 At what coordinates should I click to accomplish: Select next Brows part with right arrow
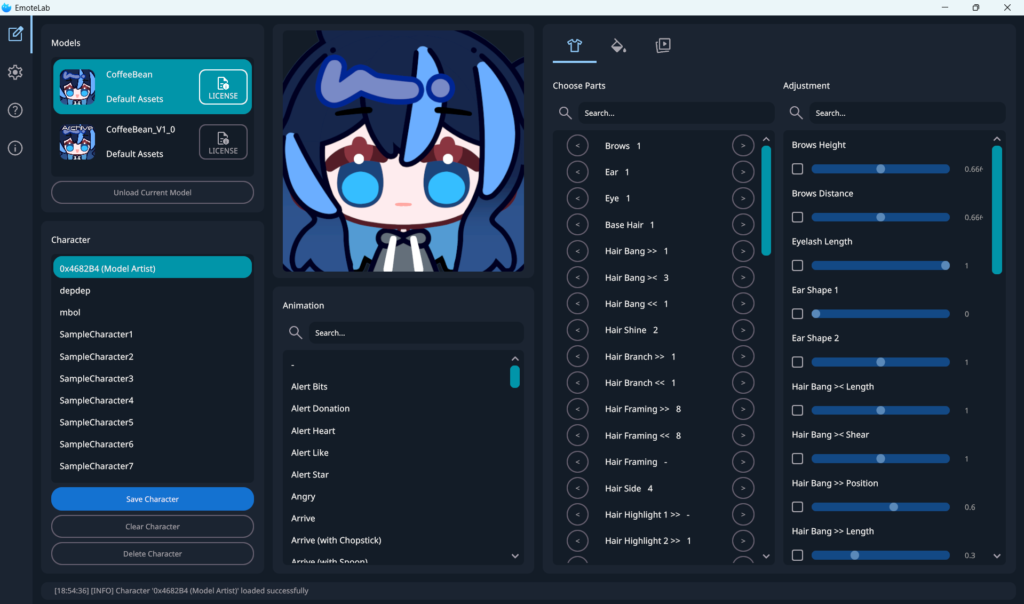click(x=742, y=146)
